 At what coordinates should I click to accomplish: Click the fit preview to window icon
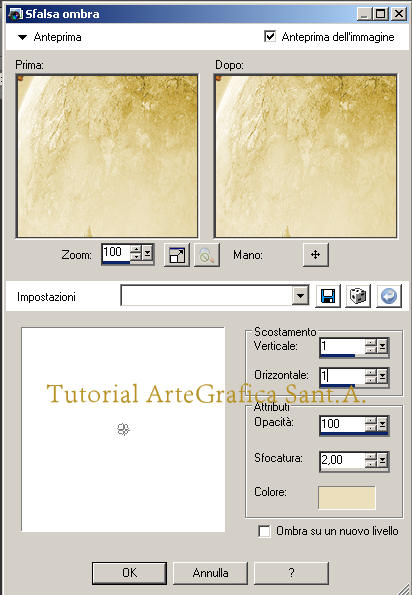177,255
